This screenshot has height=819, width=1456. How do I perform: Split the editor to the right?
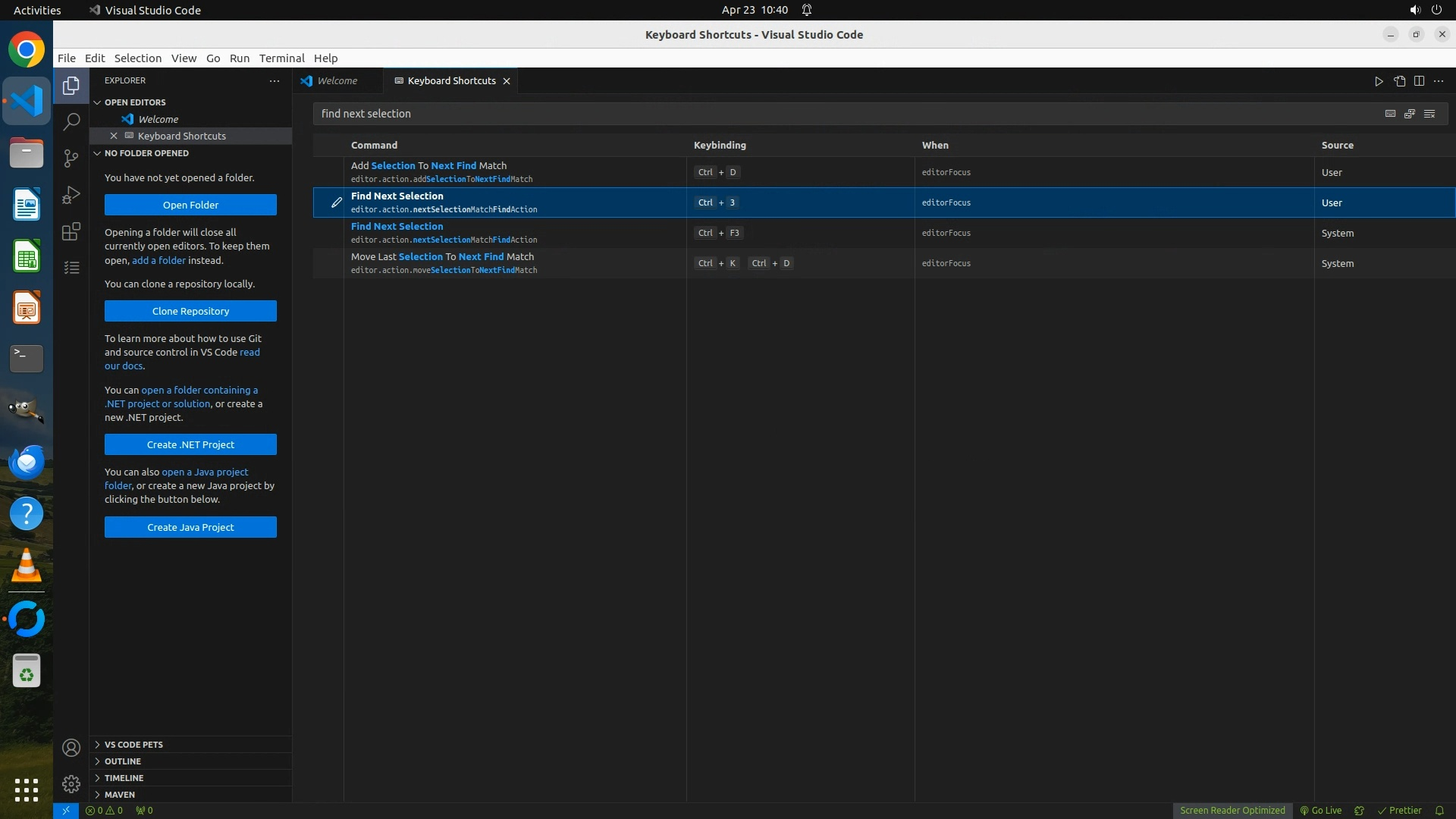(x=1419, y=81)
